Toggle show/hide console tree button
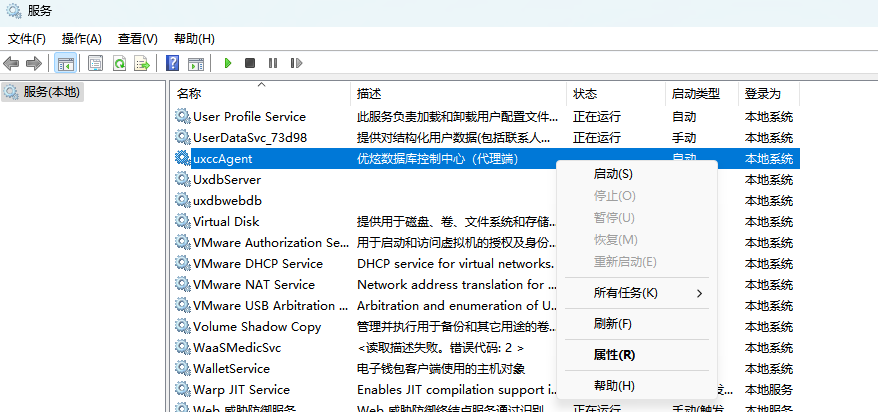The image size is (878, 412). 65,63
